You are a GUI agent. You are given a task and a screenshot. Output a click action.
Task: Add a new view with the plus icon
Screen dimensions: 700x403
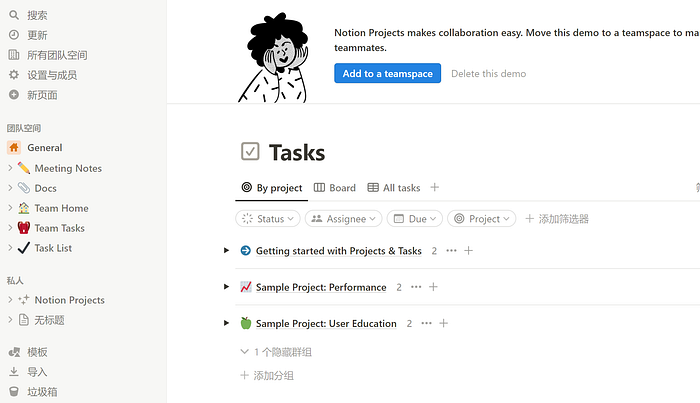[x=434, y=187]
